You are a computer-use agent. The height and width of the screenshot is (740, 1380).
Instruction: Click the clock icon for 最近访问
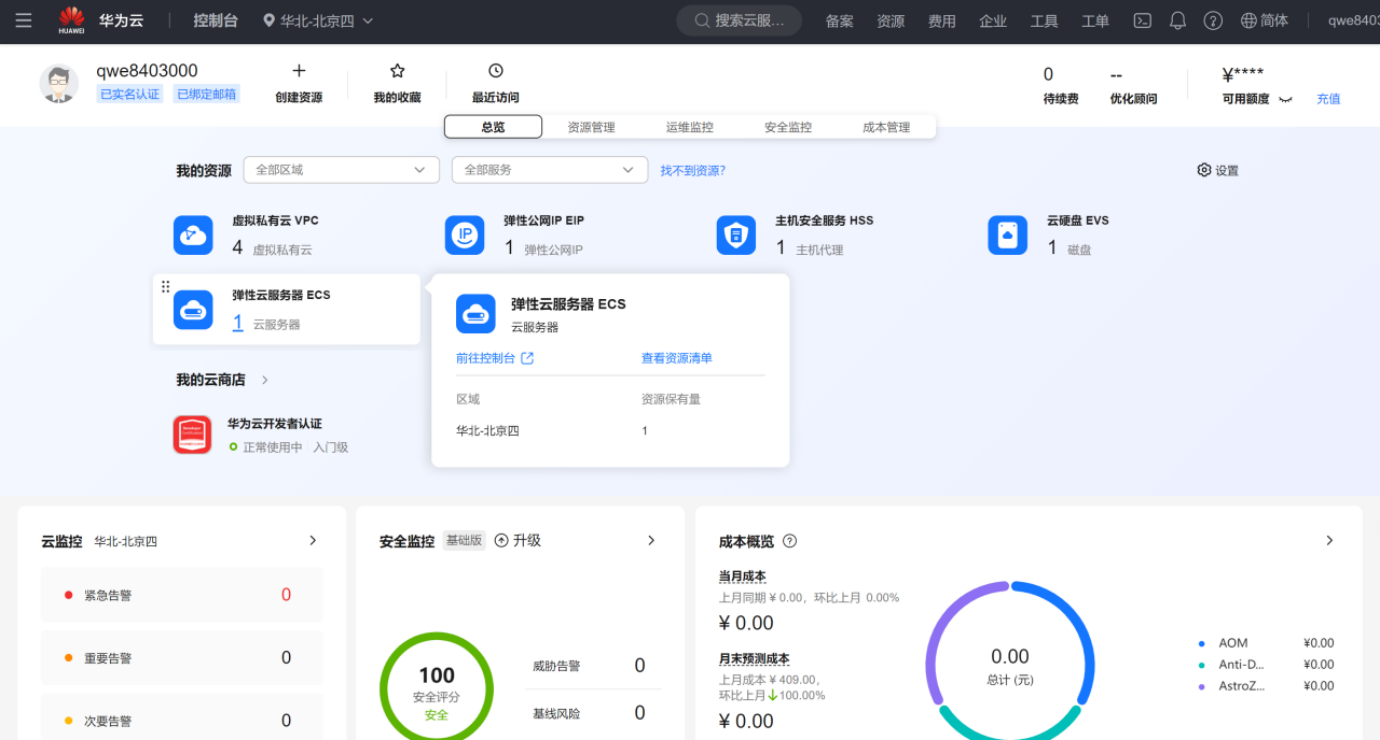[x=496, y=71]
